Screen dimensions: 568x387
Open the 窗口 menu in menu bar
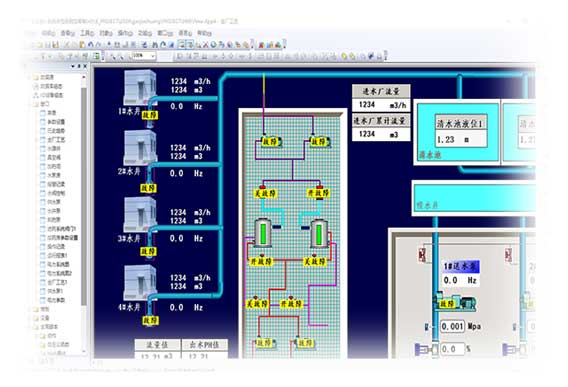165,33
